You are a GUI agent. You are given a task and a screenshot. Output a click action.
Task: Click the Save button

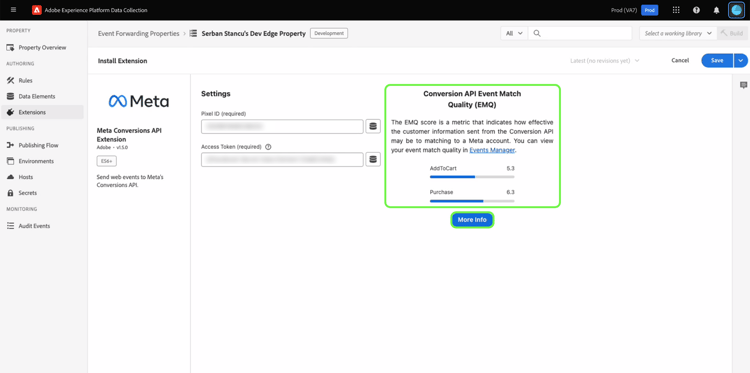click(717, 60)
